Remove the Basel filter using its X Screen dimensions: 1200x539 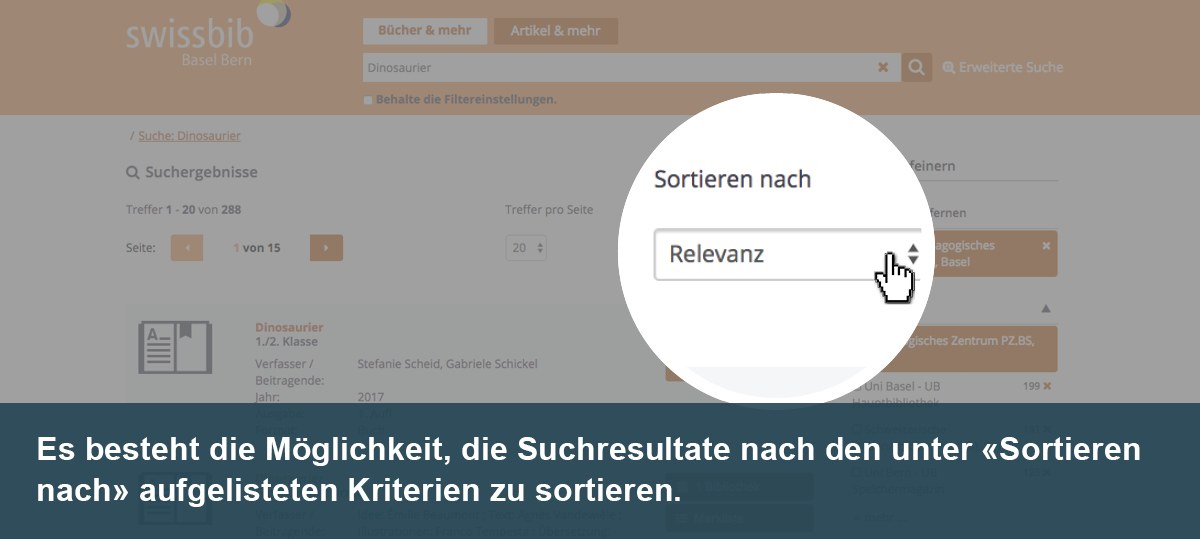tap(1046, 245)
